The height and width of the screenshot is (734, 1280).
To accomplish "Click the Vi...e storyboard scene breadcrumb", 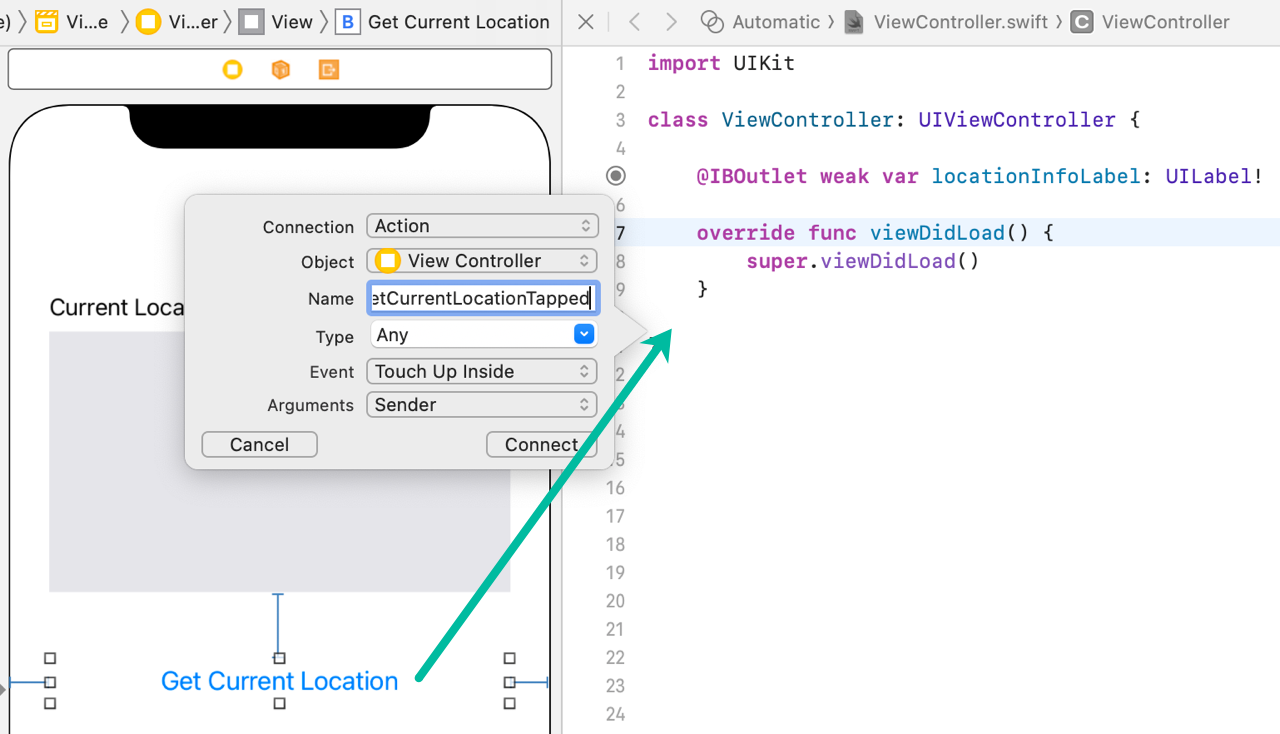I will pyautogui.click(x=72, y=22).
